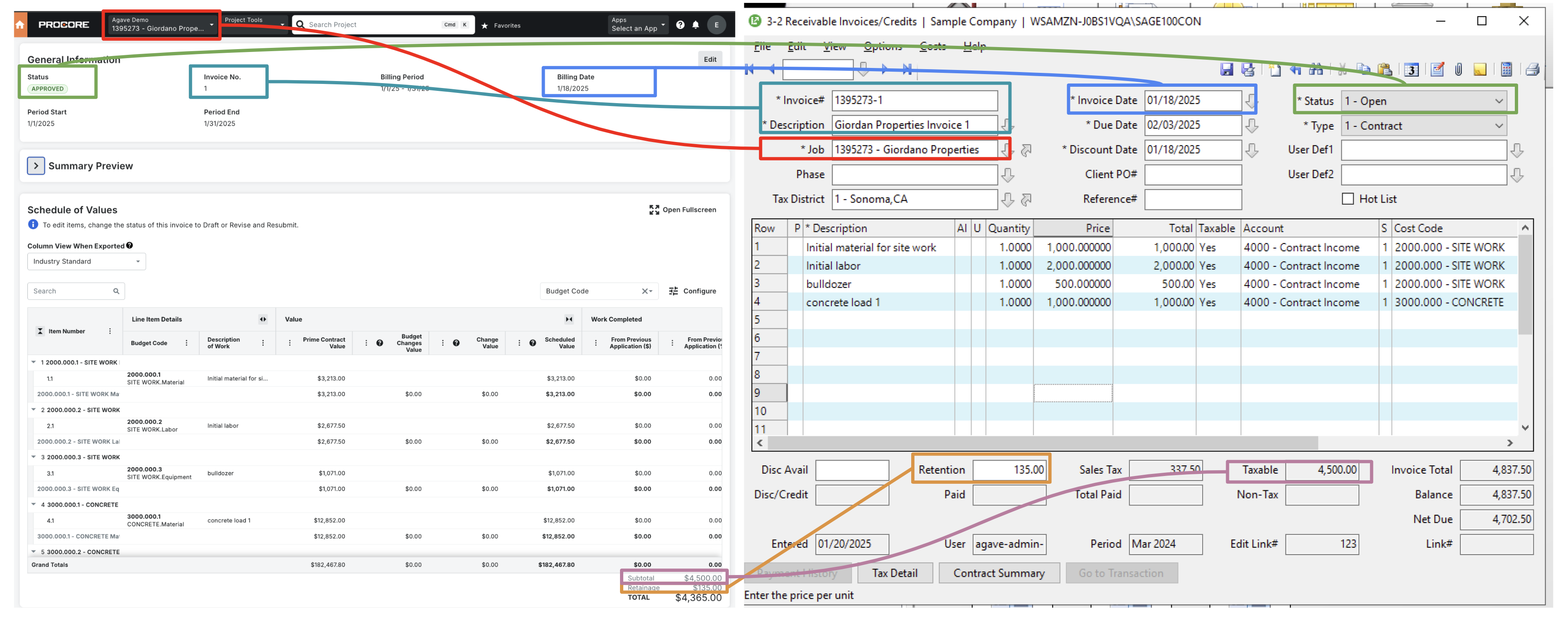Open the View menu in Sage

pyautogui.click(x=835, y=46)
